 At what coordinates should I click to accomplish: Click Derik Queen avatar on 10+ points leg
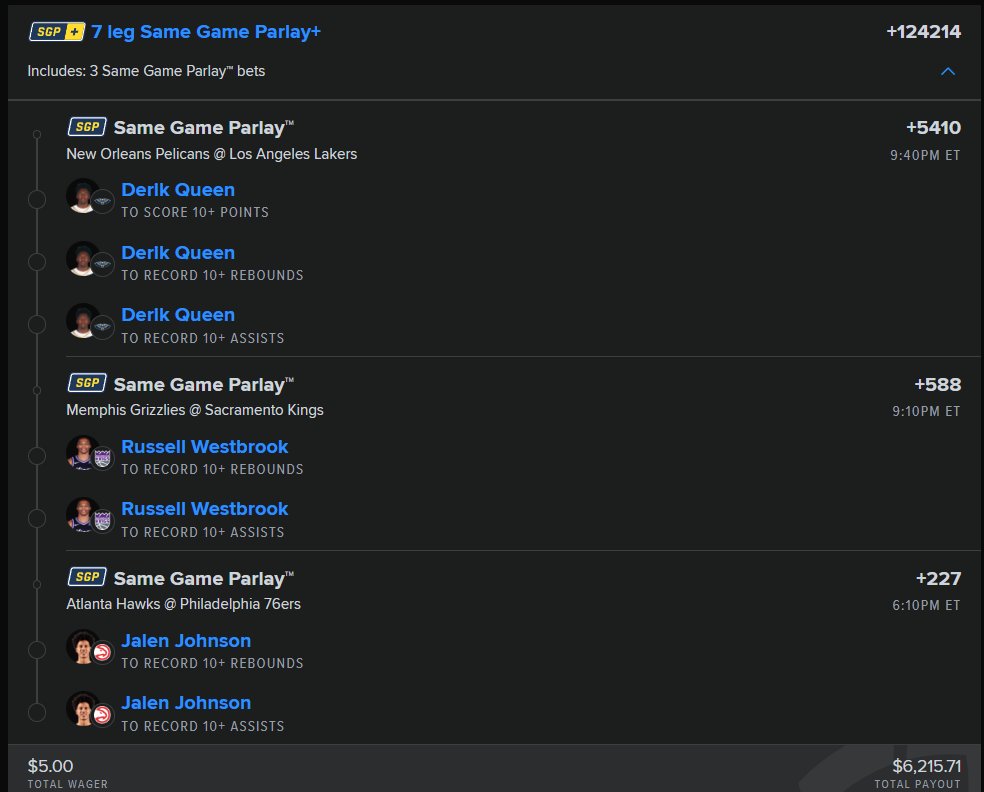click(x=83, y=196)
